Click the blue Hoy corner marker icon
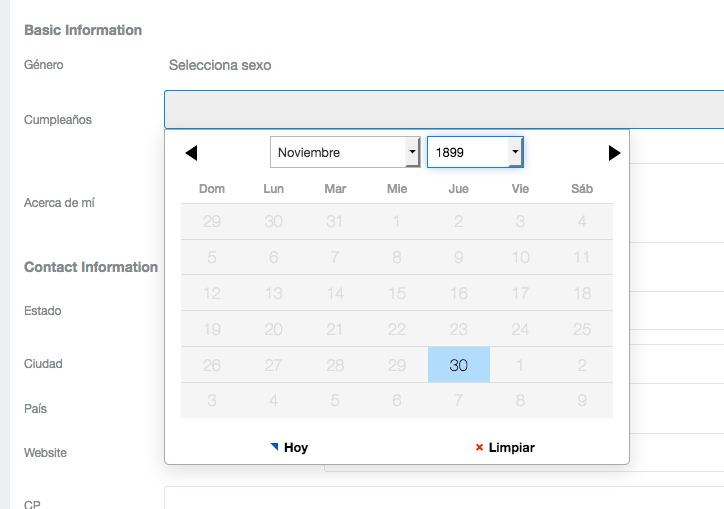Viewport: 724px width, 509px height. click(274, 447)
